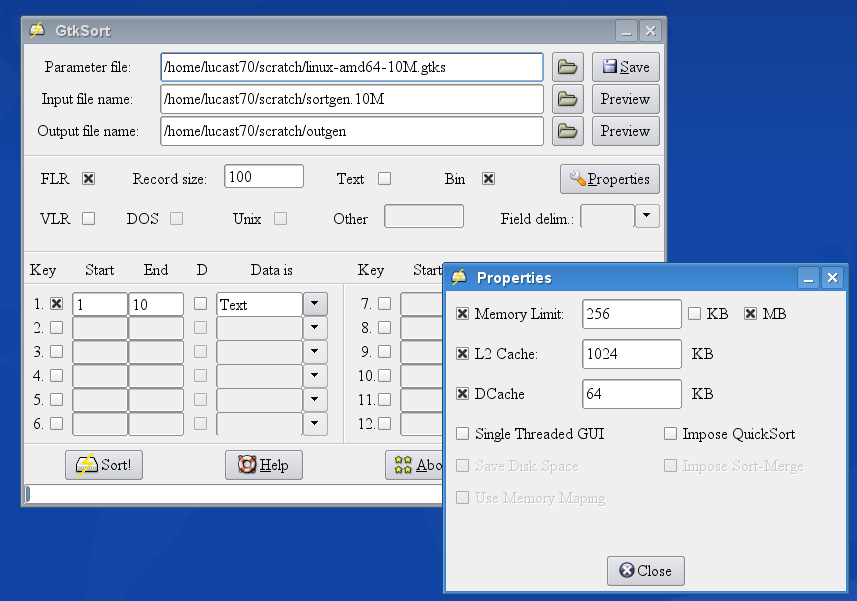The image size is (857, 601).
Task: Open Help with the lifebuoy button
Action: point(263,465)
